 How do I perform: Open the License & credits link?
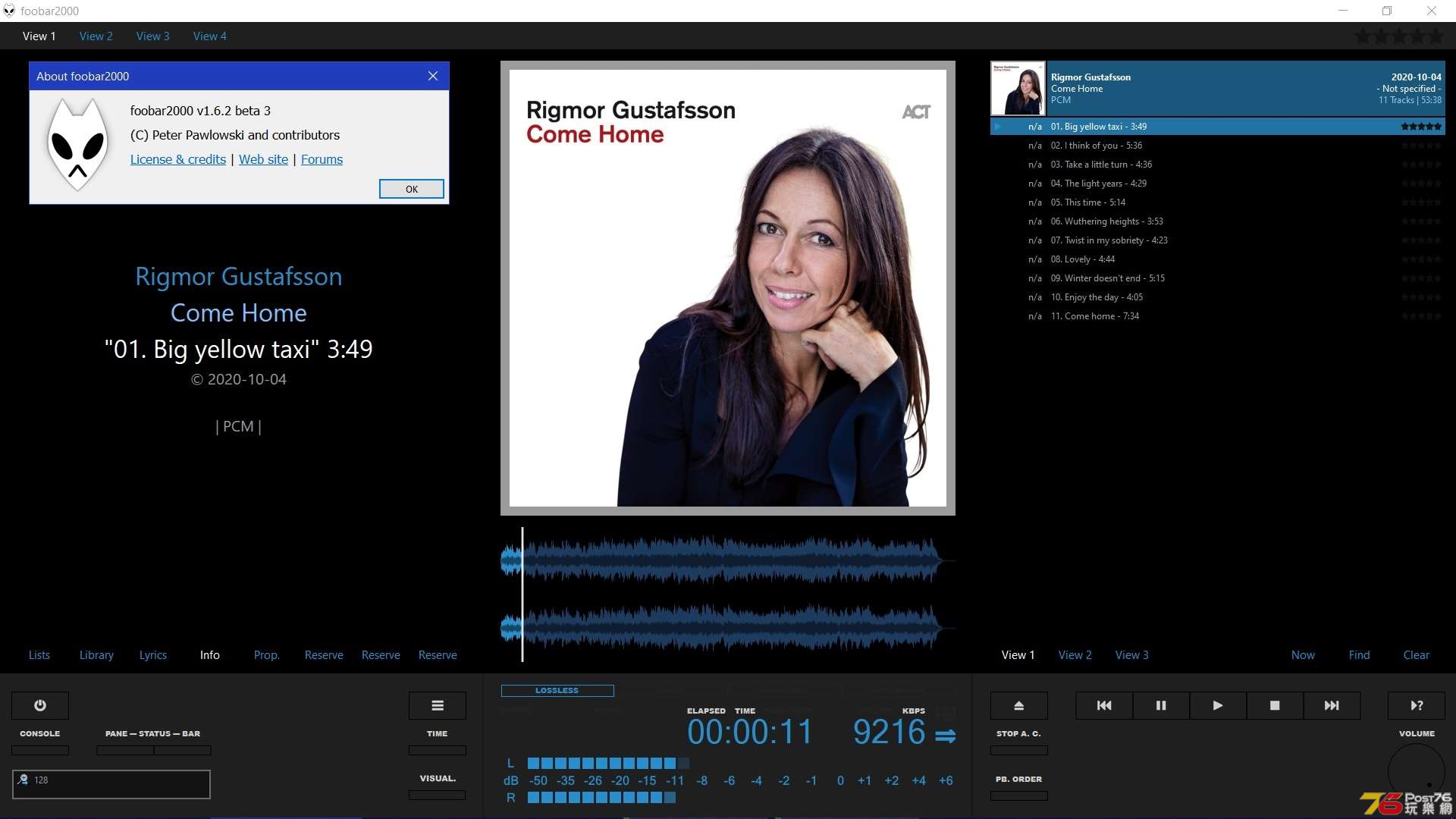click(x=178, y=159)
